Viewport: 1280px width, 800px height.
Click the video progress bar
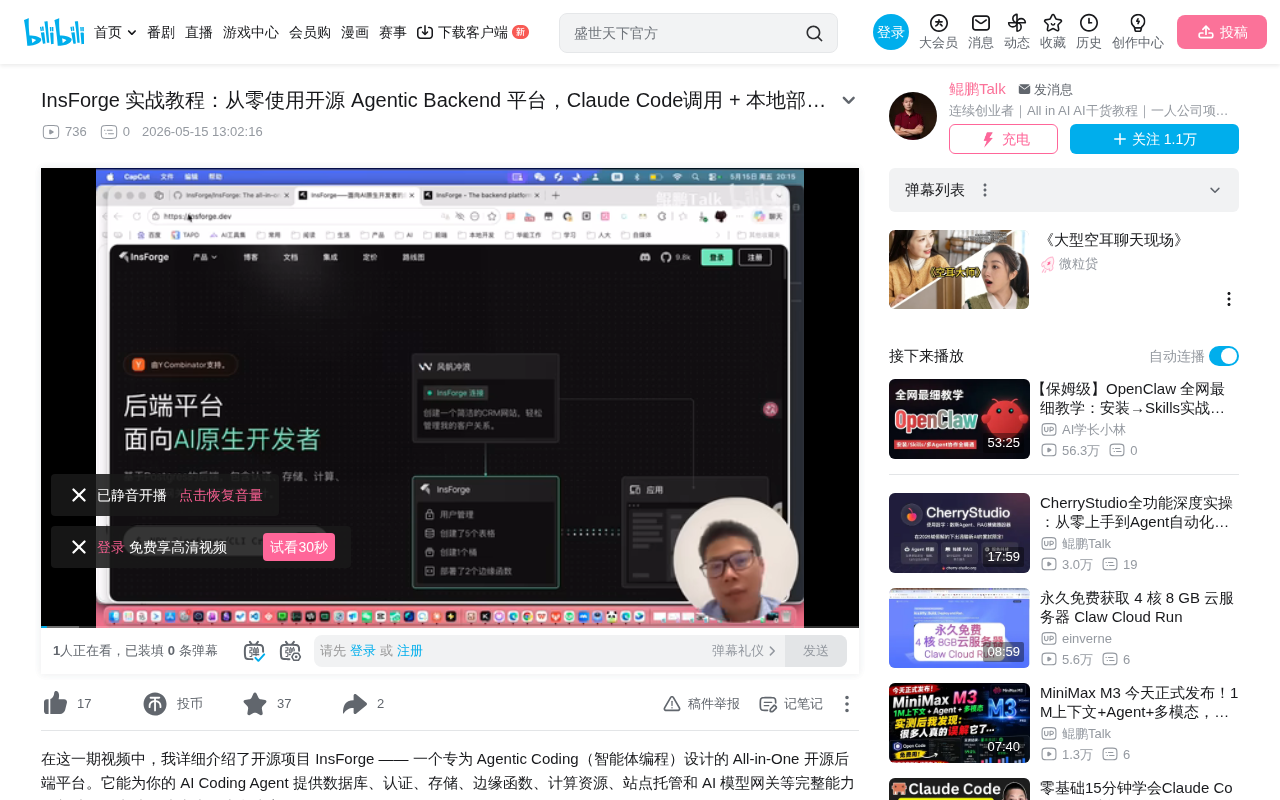pos(450,627)
